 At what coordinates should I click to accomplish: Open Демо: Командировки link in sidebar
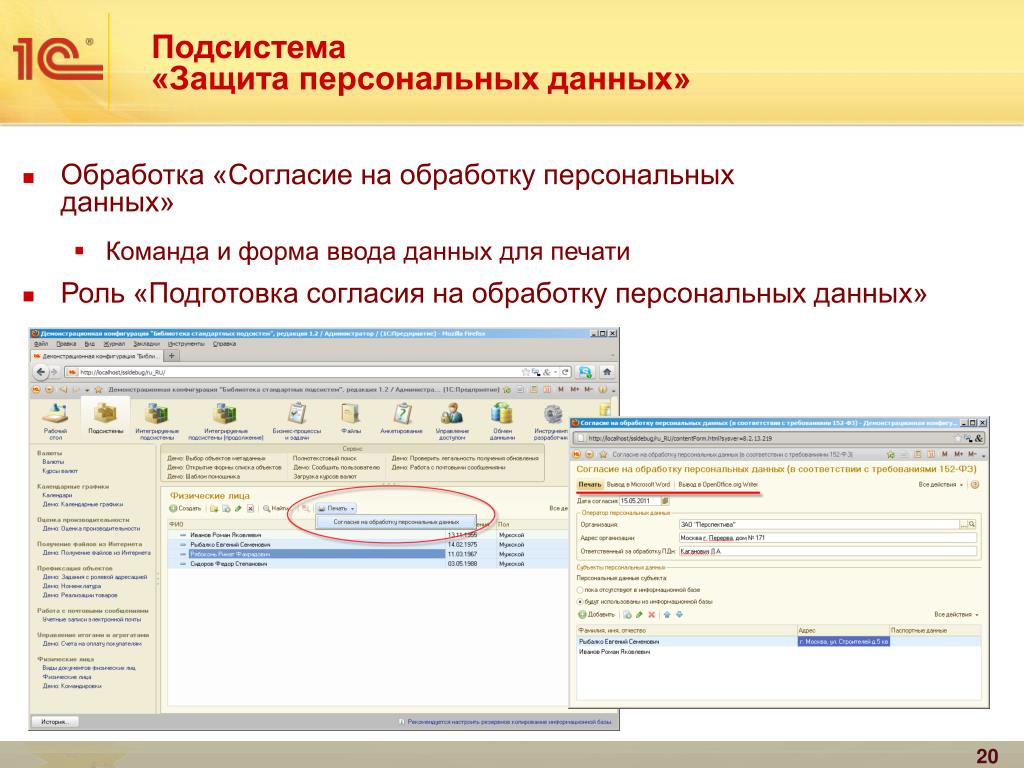pyautogui.click(x=72, y=686)
